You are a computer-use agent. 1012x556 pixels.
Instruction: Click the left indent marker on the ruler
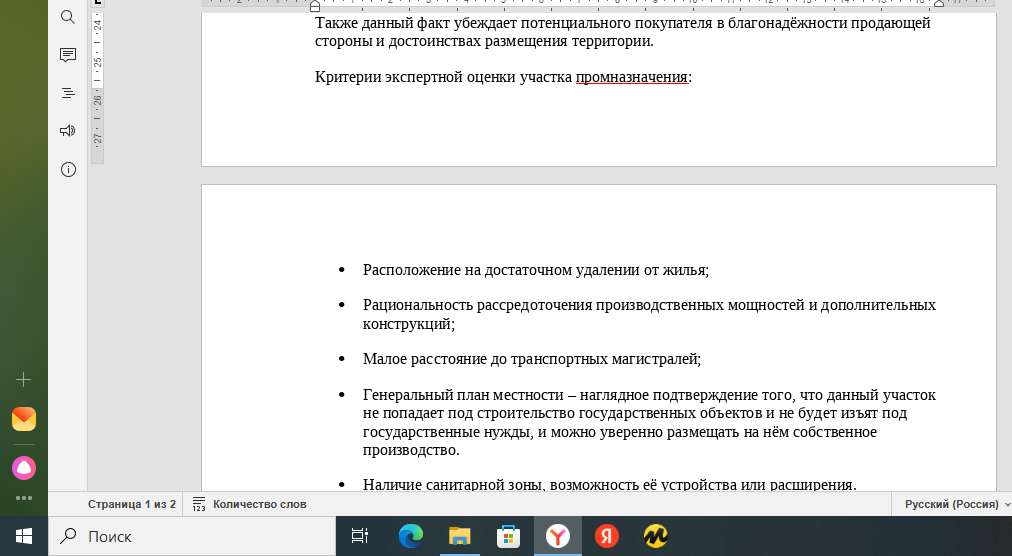[315, 6]
